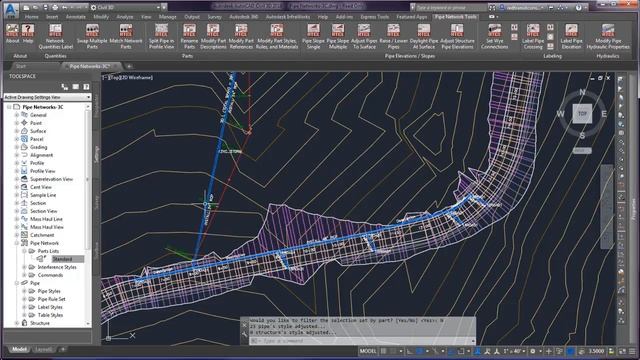Start Match Network Parts tool

click(126, 36)
